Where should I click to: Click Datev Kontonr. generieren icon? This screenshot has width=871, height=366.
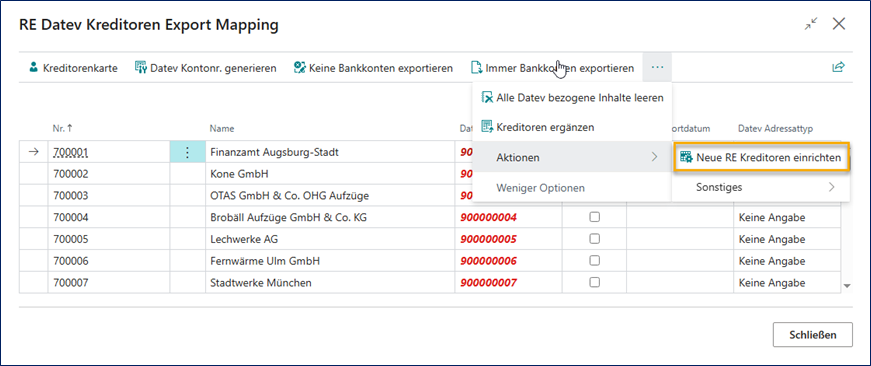point(141,68)
